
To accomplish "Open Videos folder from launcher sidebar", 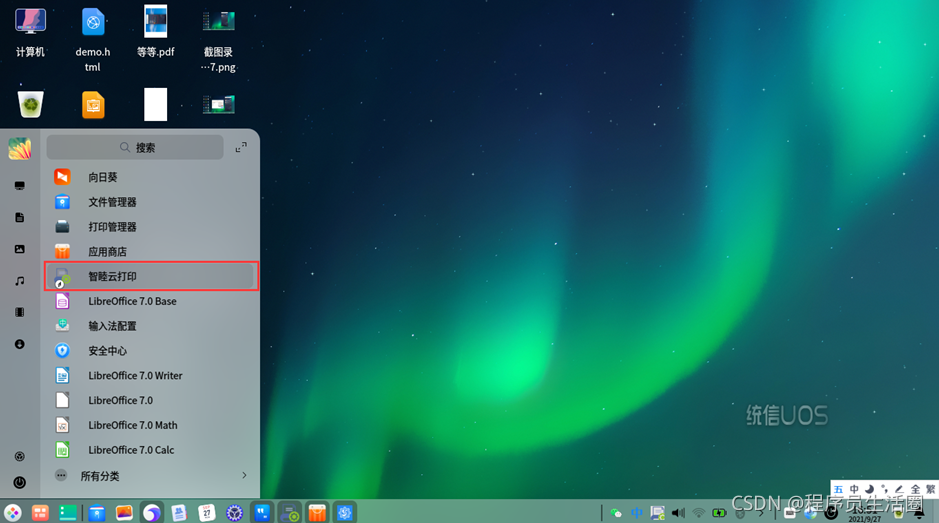I will [20, 312].
